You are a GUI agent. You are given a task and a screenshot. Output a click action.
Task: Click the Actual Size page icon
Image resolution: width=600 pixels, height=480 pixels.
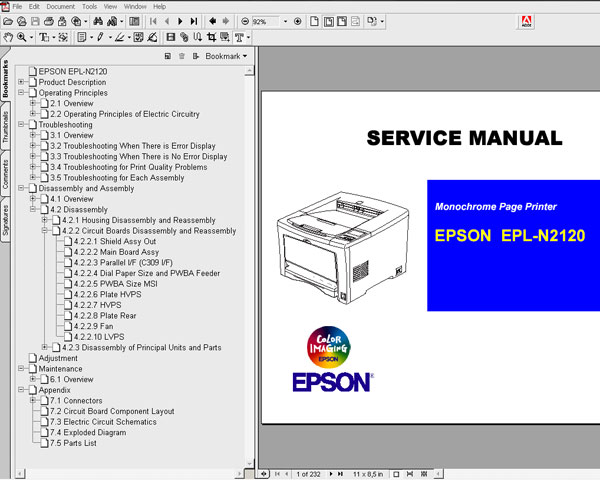coord(314,21)
